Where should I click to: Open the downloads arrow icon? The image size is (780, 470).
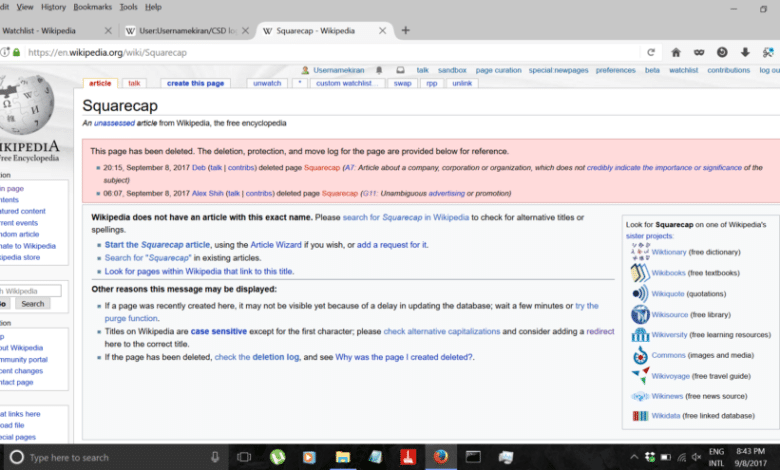click(745, 52)
